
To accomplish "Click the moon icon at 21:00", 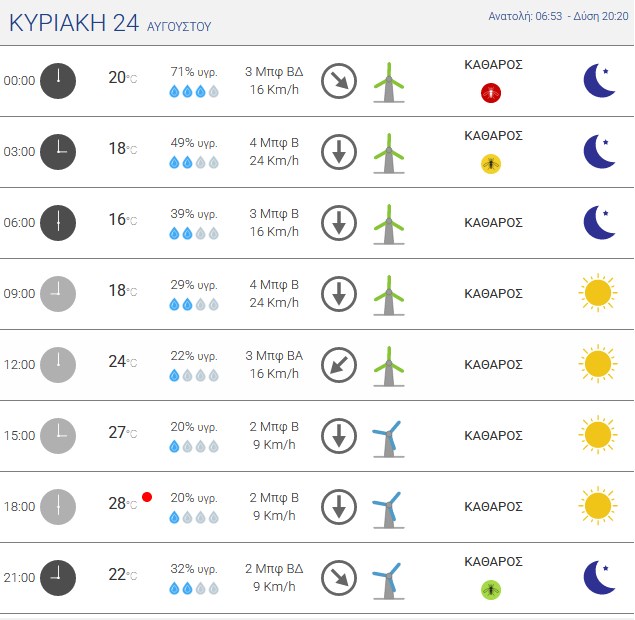I will point(599,577).
